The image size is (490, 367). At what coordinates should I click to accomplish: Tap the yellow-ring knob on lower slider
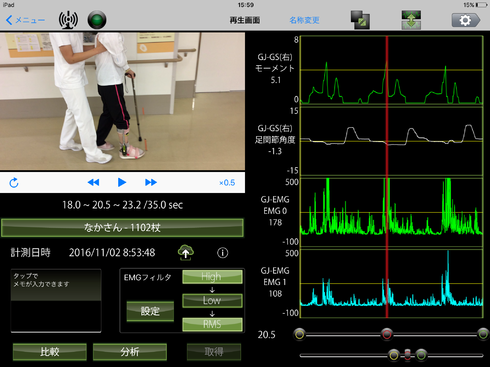coord(394,355)
